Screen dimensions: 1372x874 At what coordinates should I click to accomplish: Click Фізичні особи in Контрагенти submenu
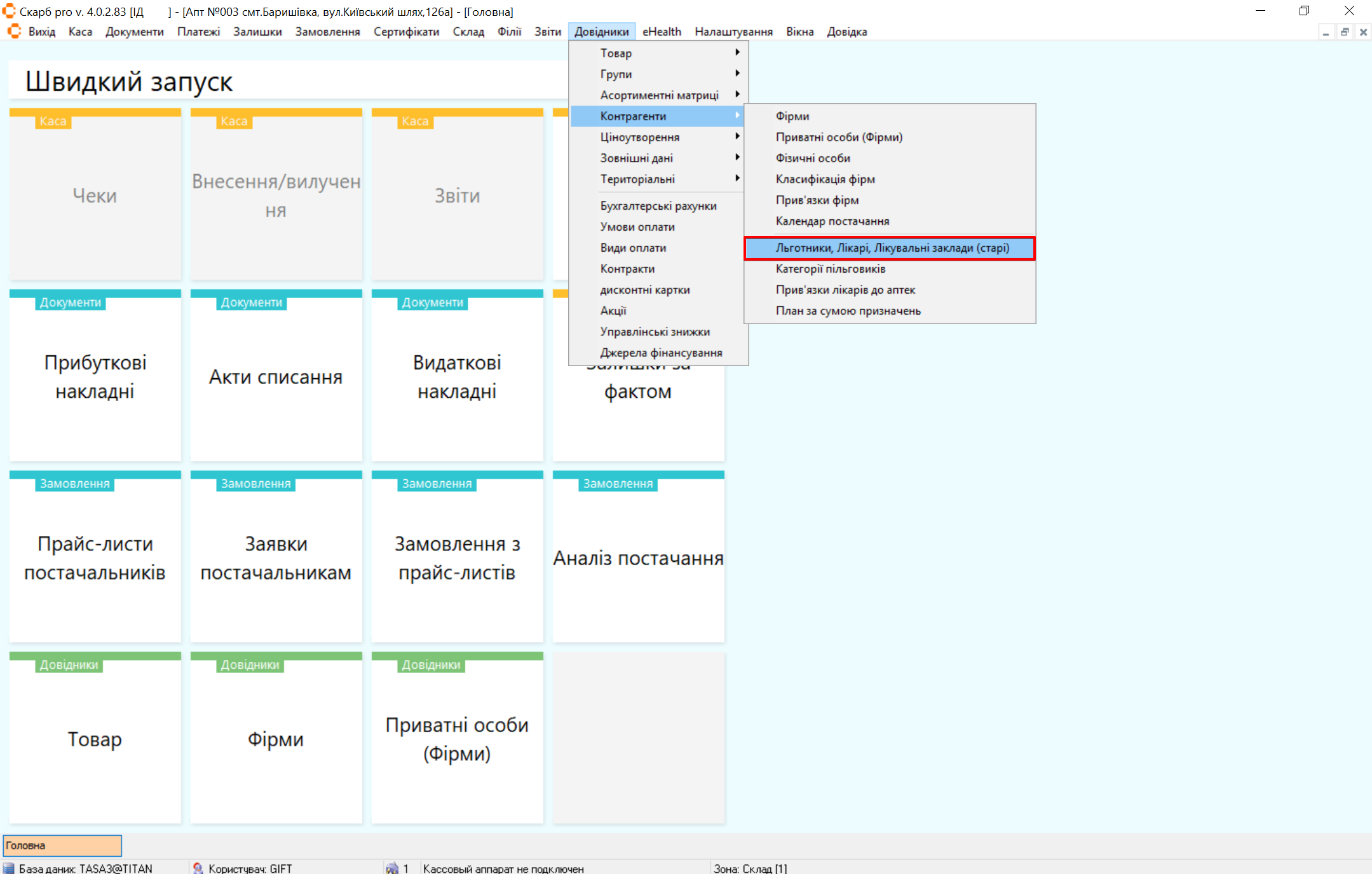coord(812,158)
